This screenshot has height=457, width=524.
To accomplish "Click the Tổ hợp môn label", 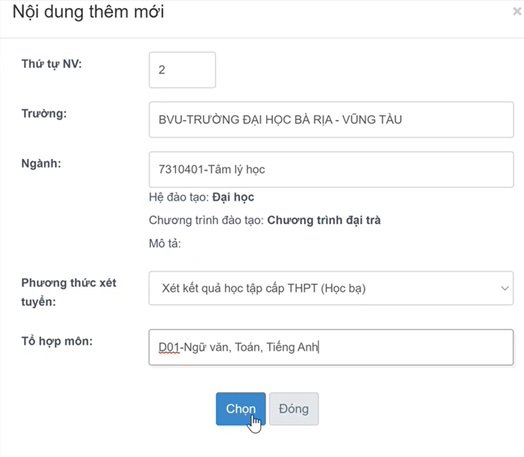I will click(x=57, y=341).
